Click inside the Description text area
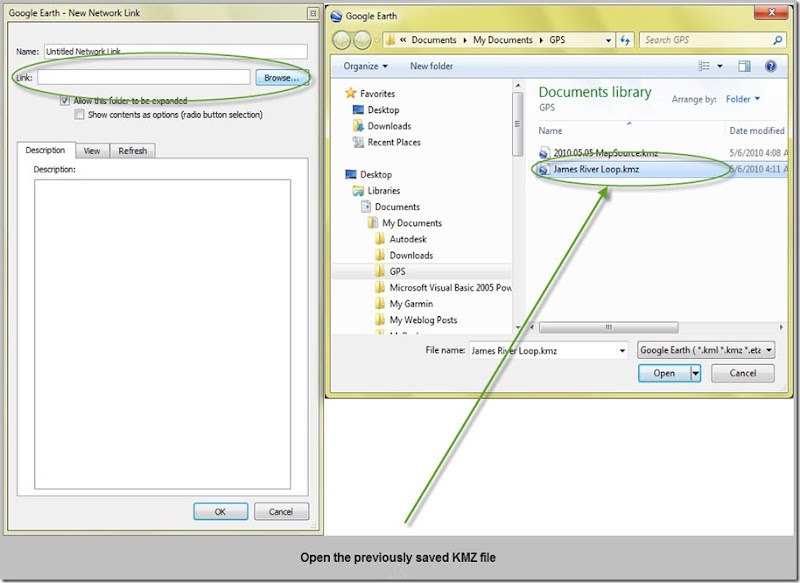The width and height of the screenshot is (800, 583). click(162, 334)
